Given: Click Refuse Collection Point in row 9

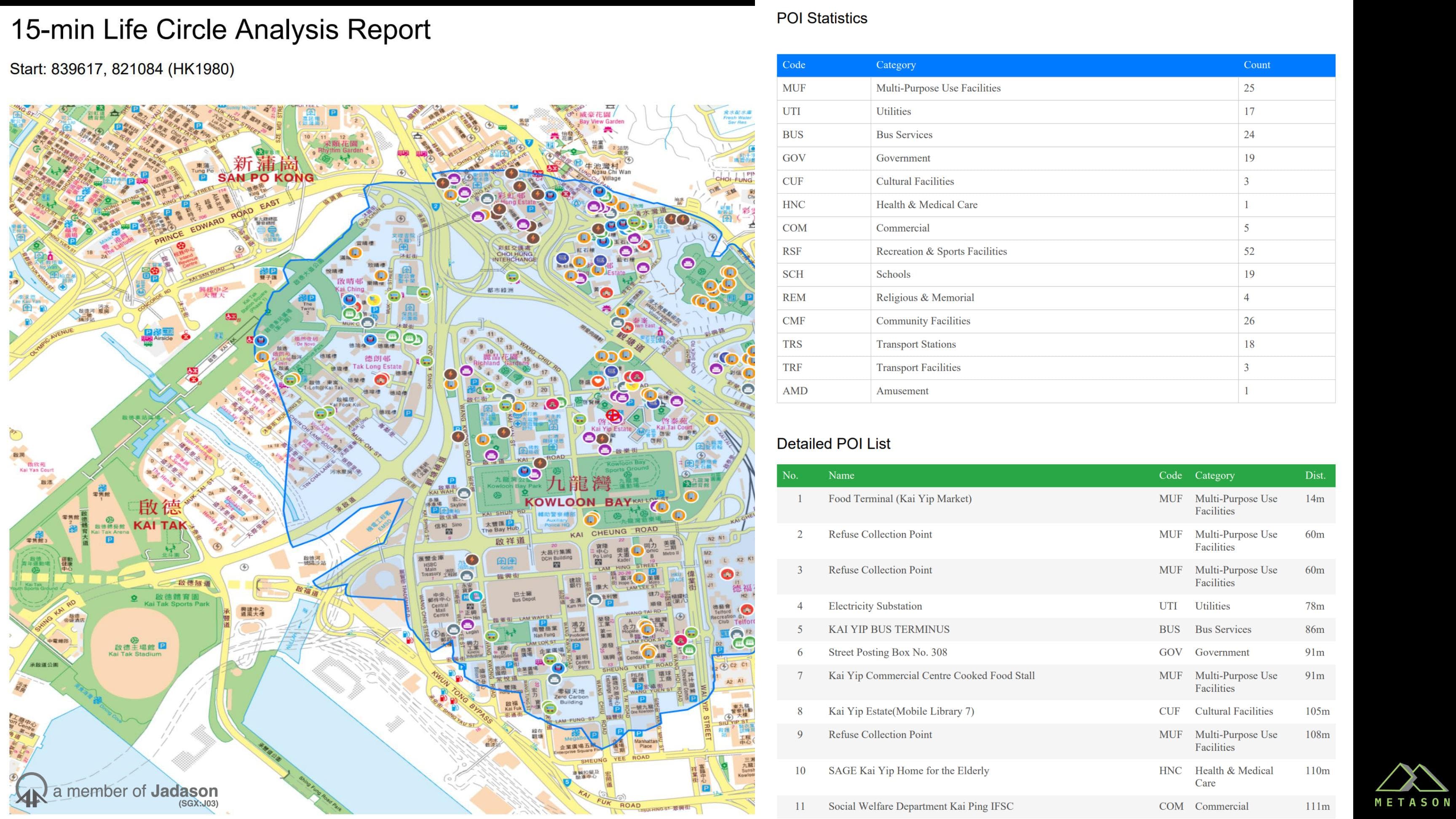Looking at the screenshot, I should click(x=880, y=734).
